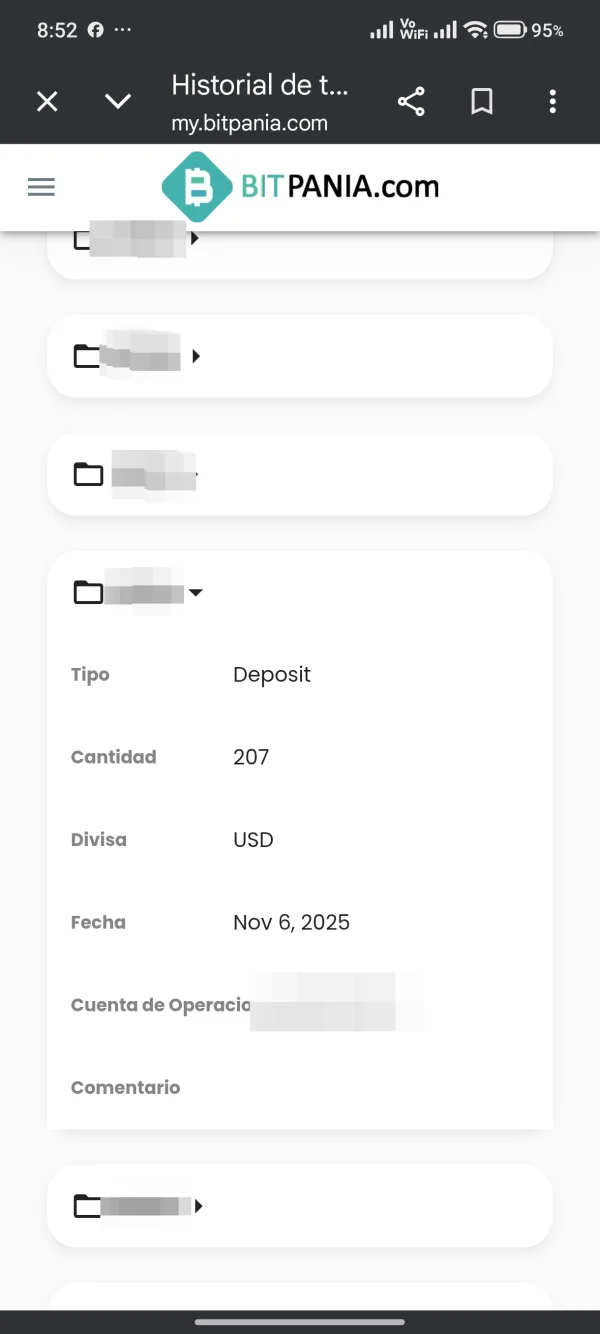Image resolution: width=600 pixels, height=1334 pixels.
Task: Tap the folder icon of bottom transaction
Action: pyautogui.click(x=87, y=1207)
